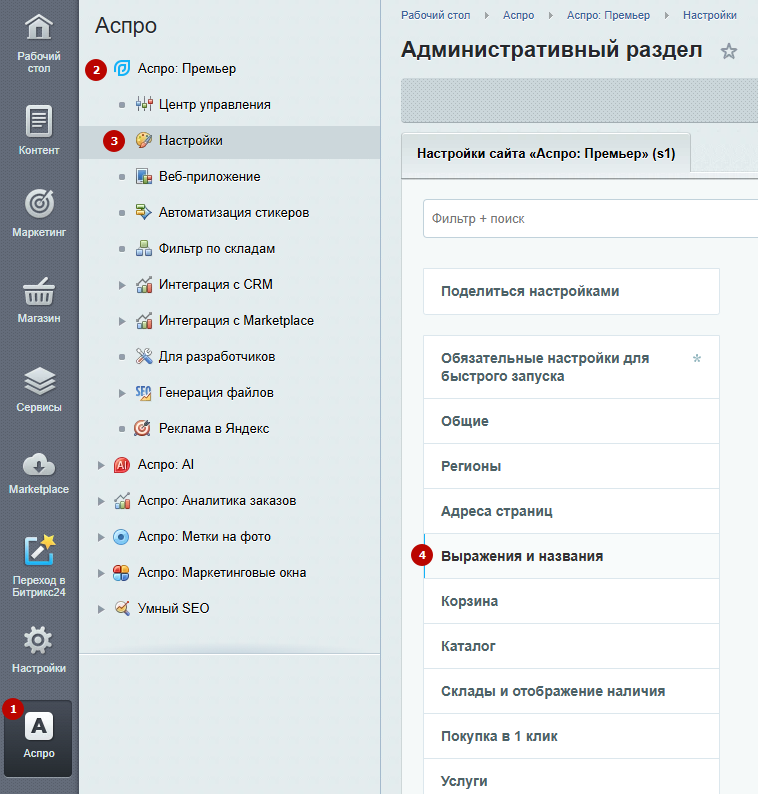This screenshot has height=794, width=758.
Task: Click the Автоматизация стикеров arrow icon
Action: (x=144, y=212)
